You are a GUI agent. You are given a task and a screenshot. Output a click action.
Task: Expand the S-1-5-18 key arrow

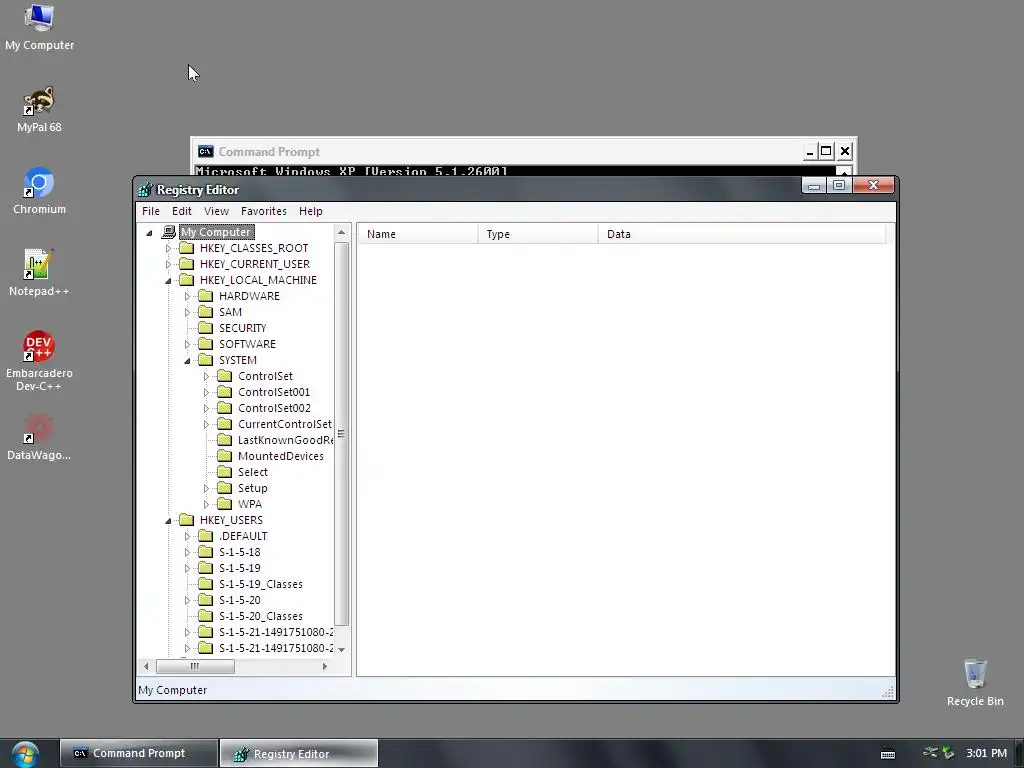click(187, 552)
